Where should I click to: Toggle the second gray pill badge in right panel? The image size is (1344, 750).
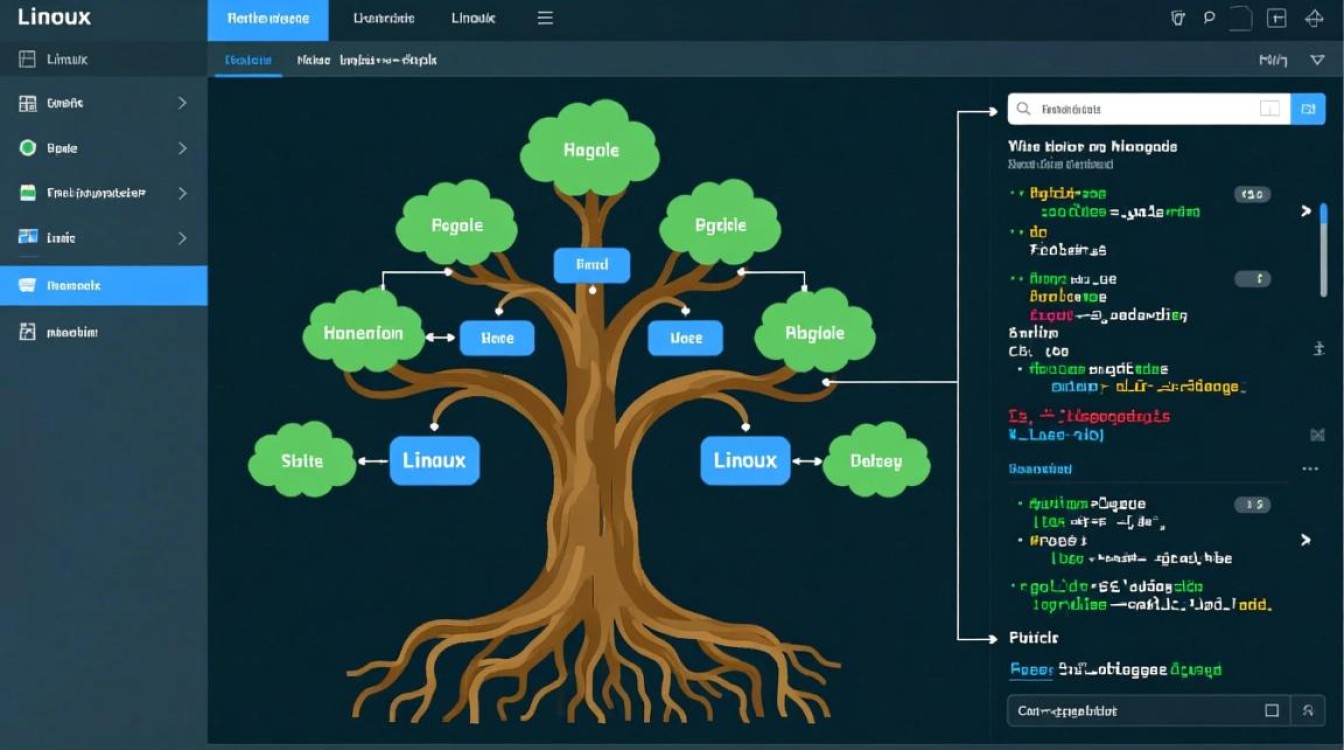(x=1252, y=279)
